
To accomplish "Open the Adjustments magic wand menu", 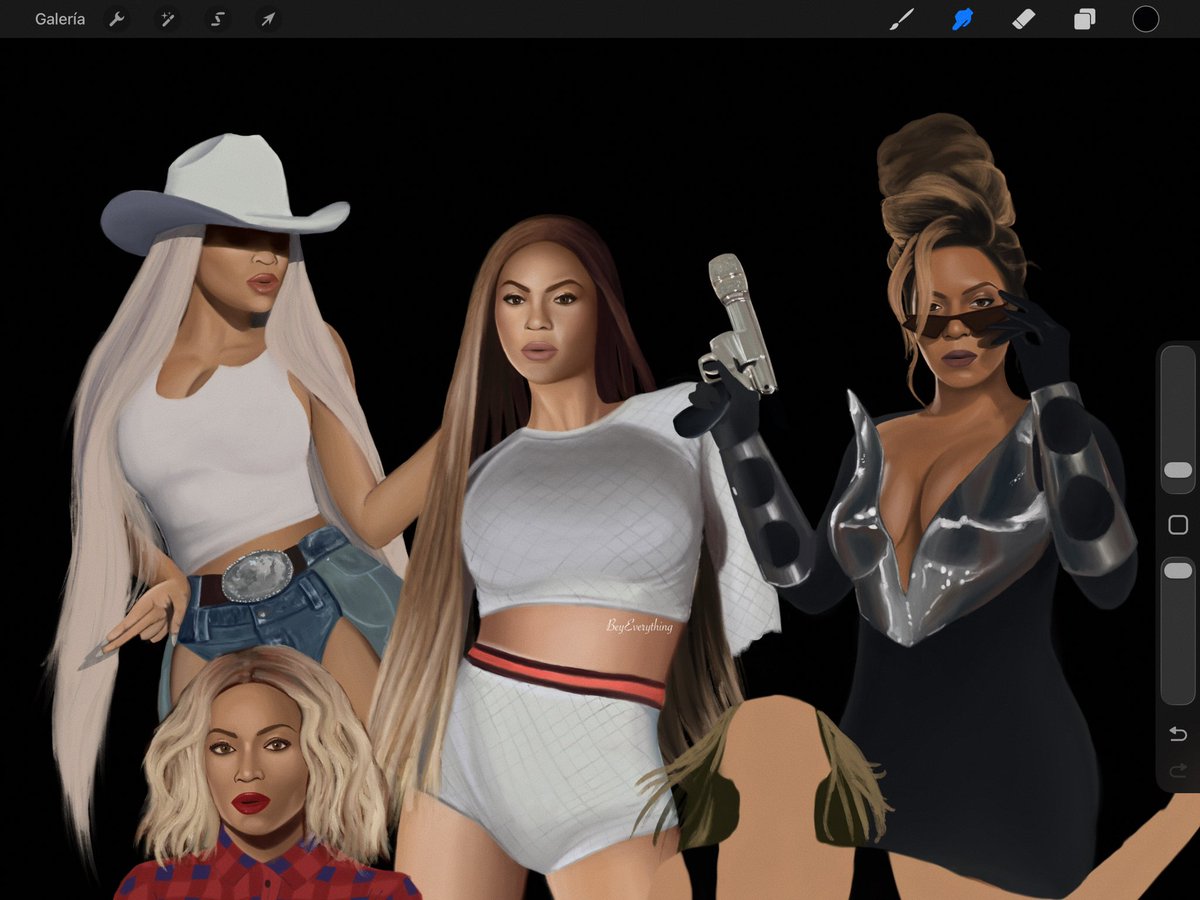I will 167,19.
